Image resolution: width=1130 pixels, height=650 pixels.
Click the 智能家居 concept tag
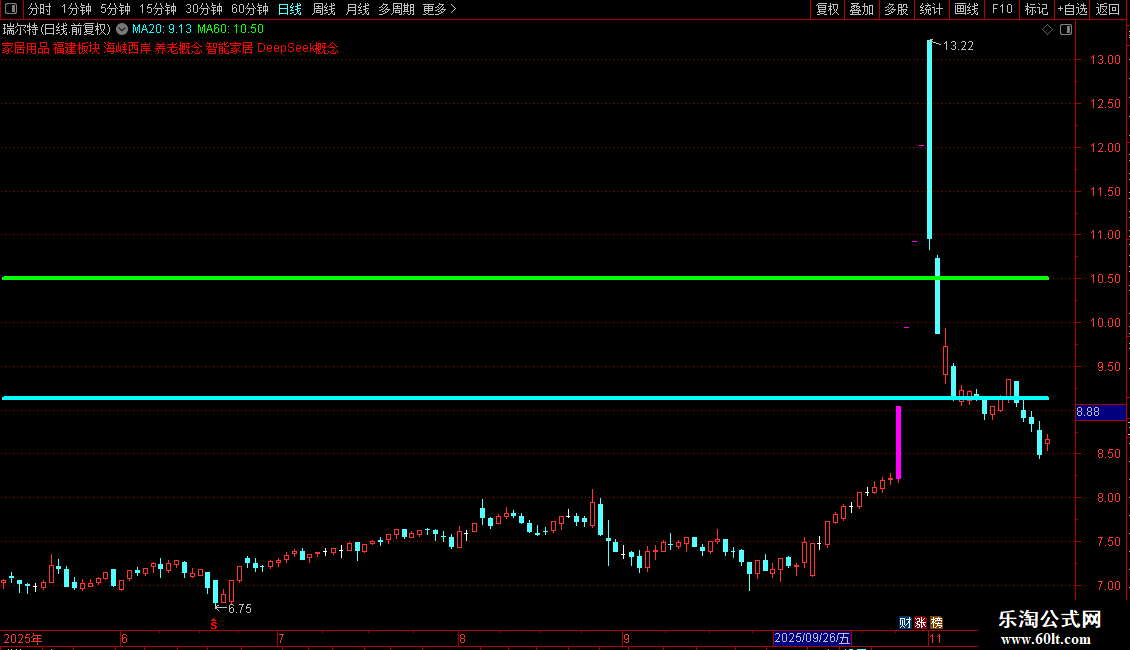point(229,48)
